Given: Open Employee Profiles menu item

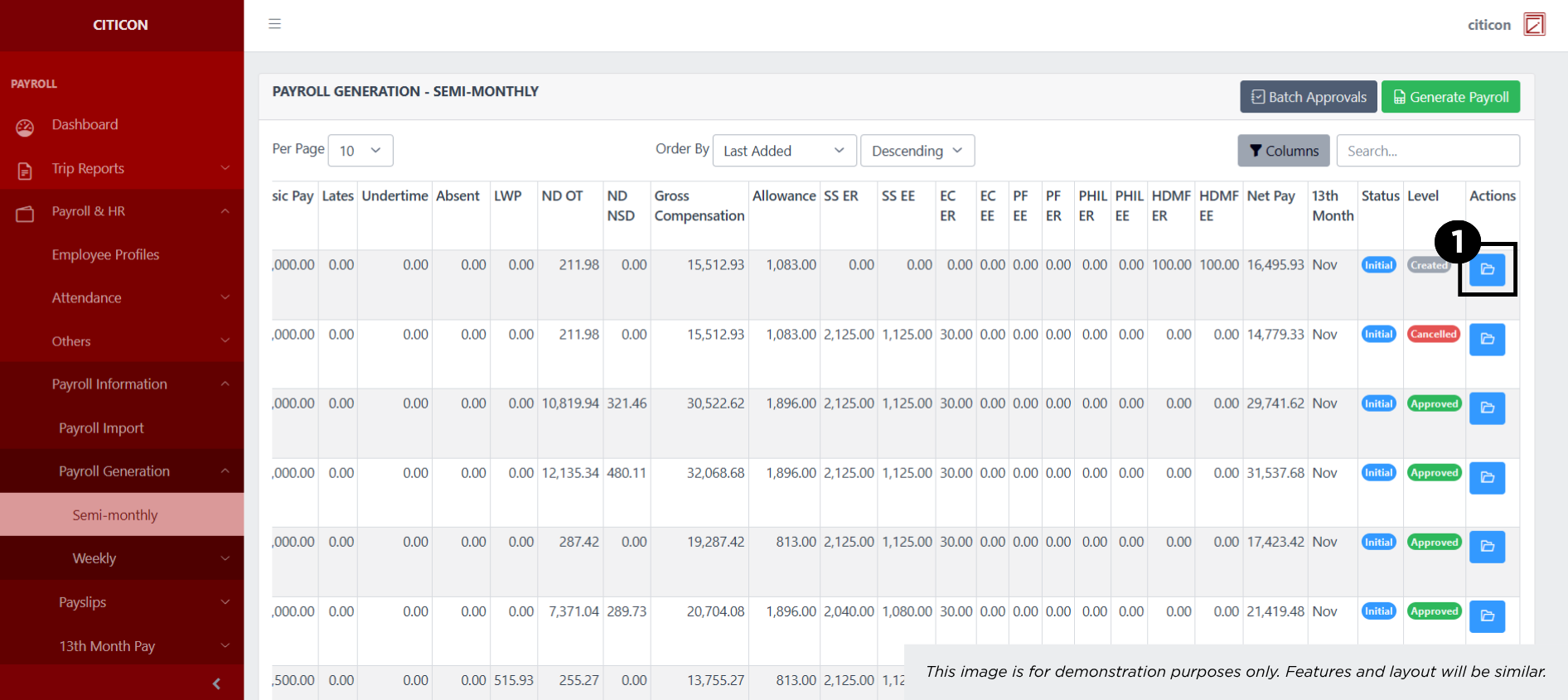Looking at the screenshot, I should click(x=105, y=254).
